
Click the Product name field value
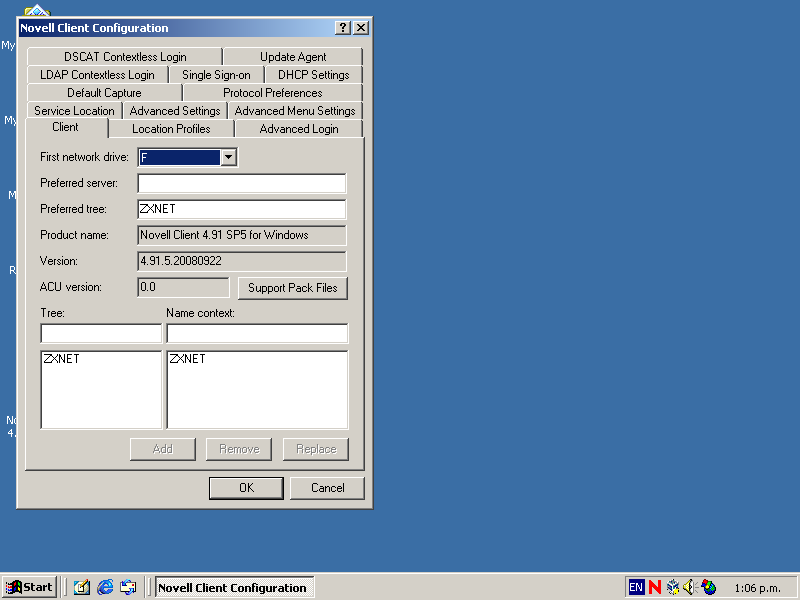242,235
